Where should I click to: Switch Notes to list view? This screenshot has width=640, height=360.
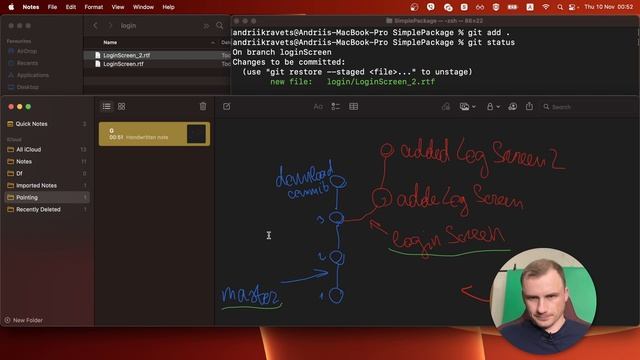click(x=107, y=107)
